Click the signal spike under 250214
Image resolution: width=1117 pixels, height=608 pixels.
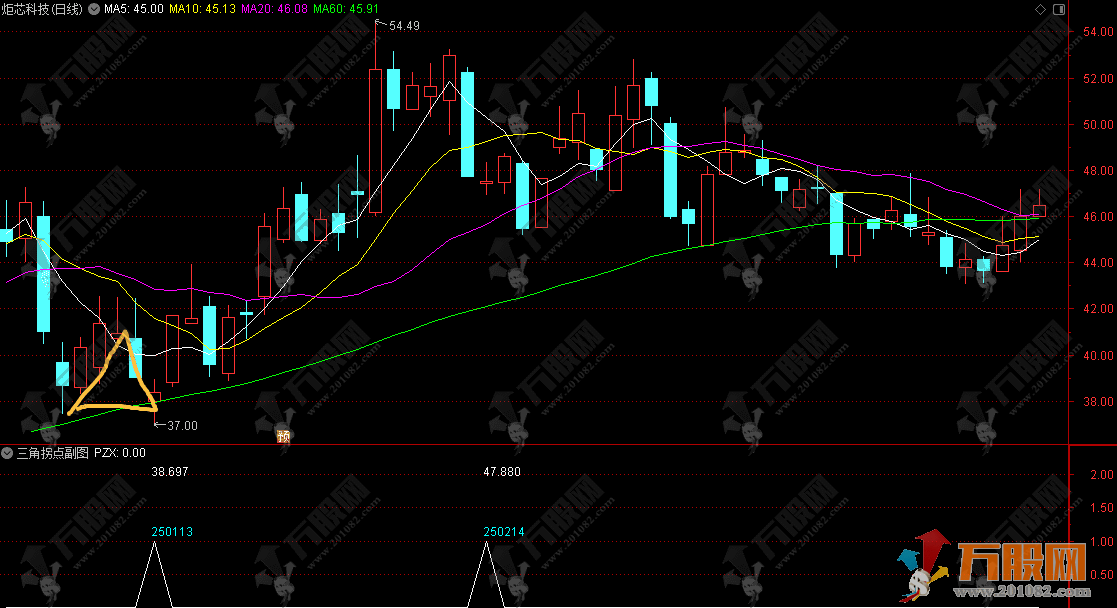point(487,574)
